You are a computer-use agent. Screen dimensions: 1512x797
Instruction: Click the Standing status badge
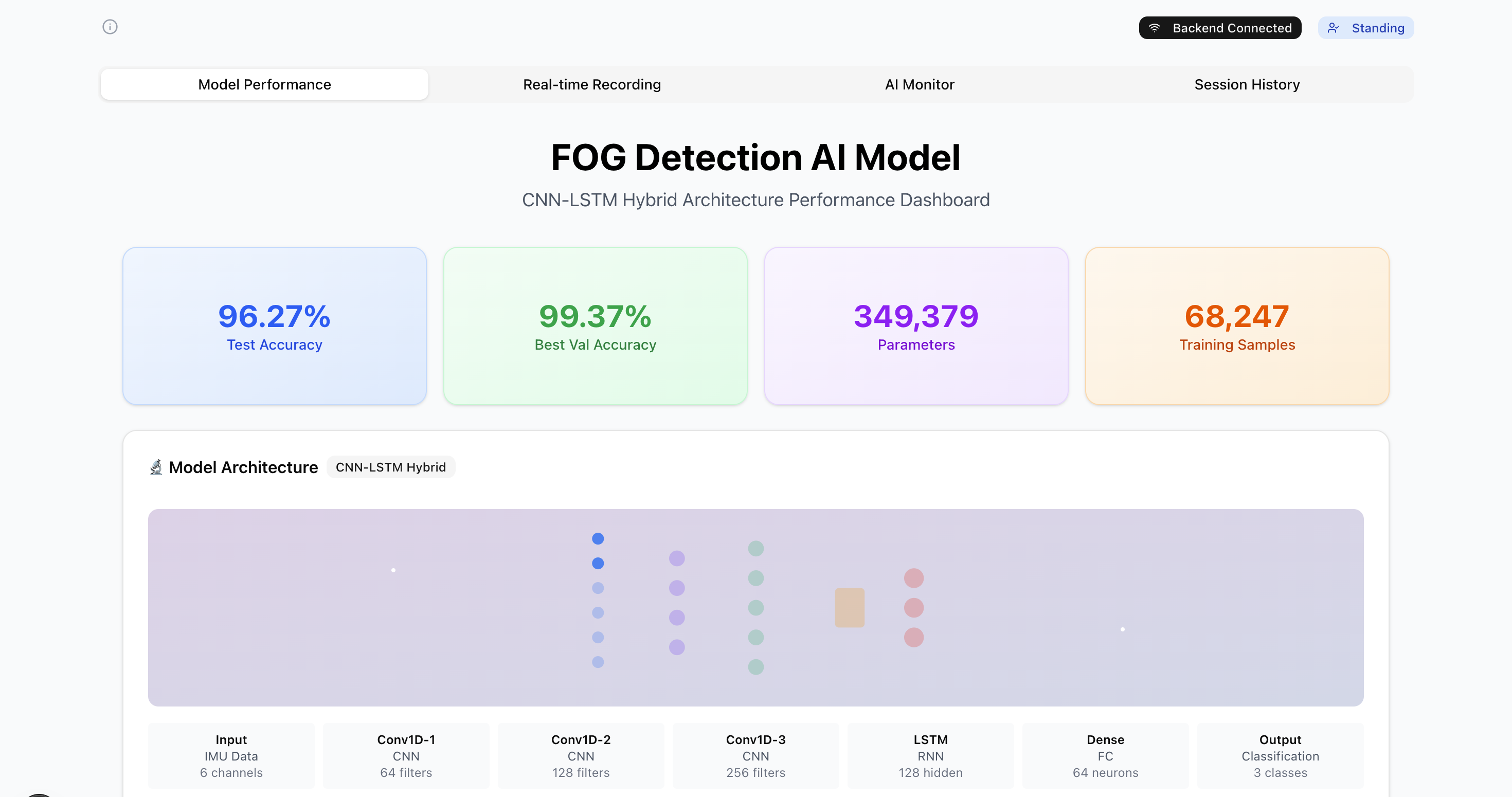click(x=1365, y=28)
